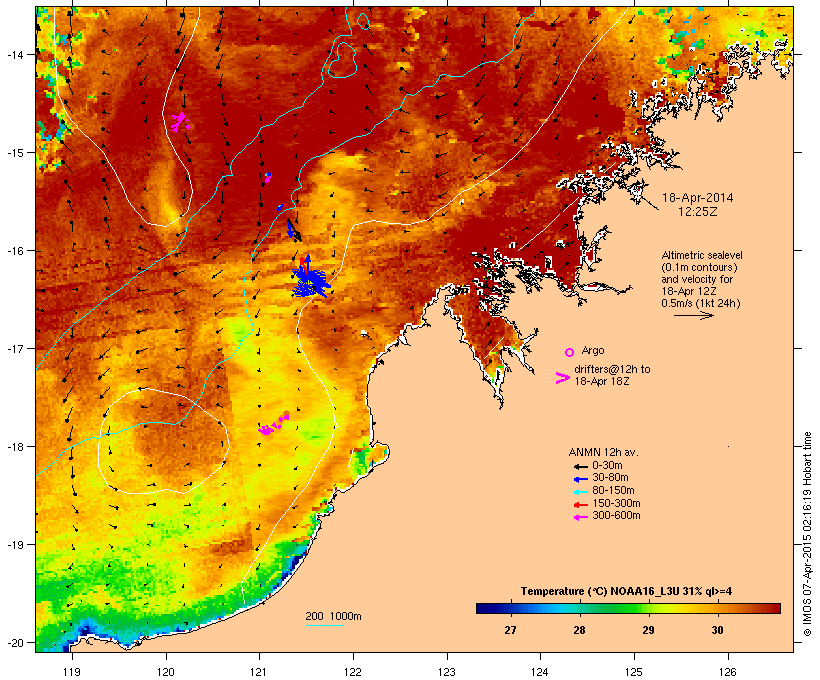Click the longitude axis label 120
820x680 pixels.
point(166,672)
